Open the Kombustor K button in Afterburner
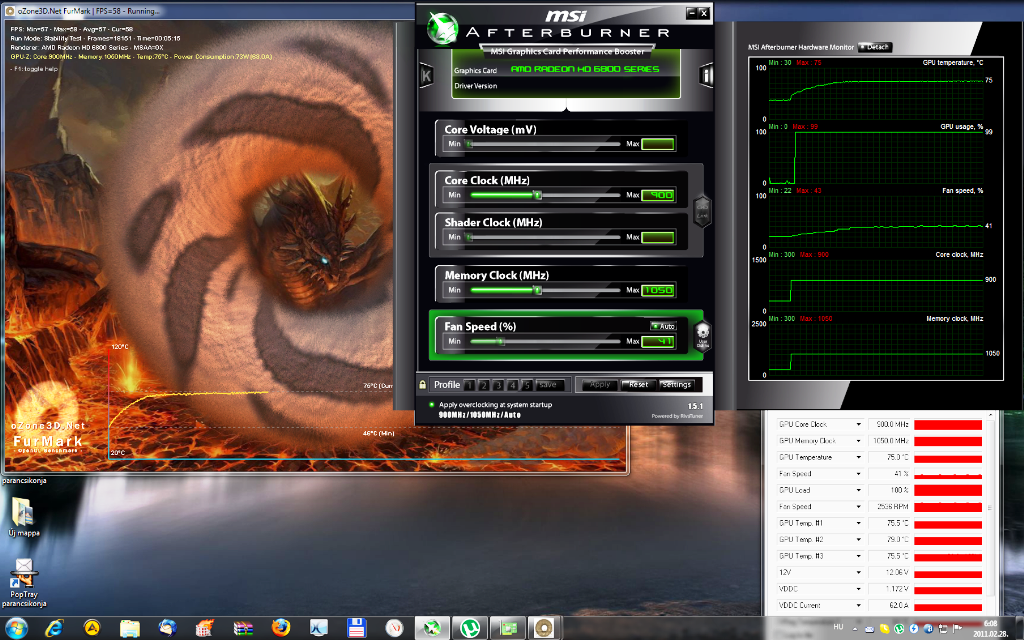The image size is (1024, 640). 426,76
